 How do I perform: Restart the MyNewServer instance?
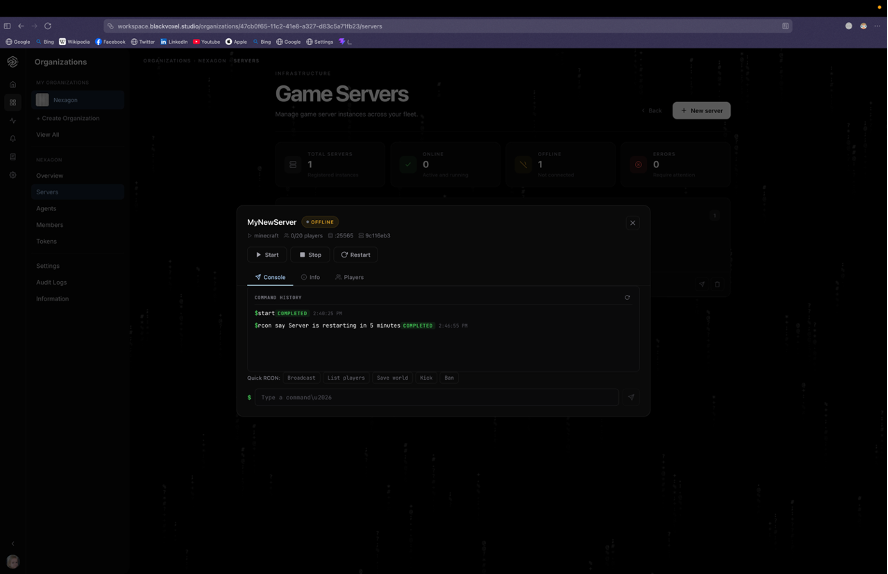pyautogui.click(x=356, y=255)
